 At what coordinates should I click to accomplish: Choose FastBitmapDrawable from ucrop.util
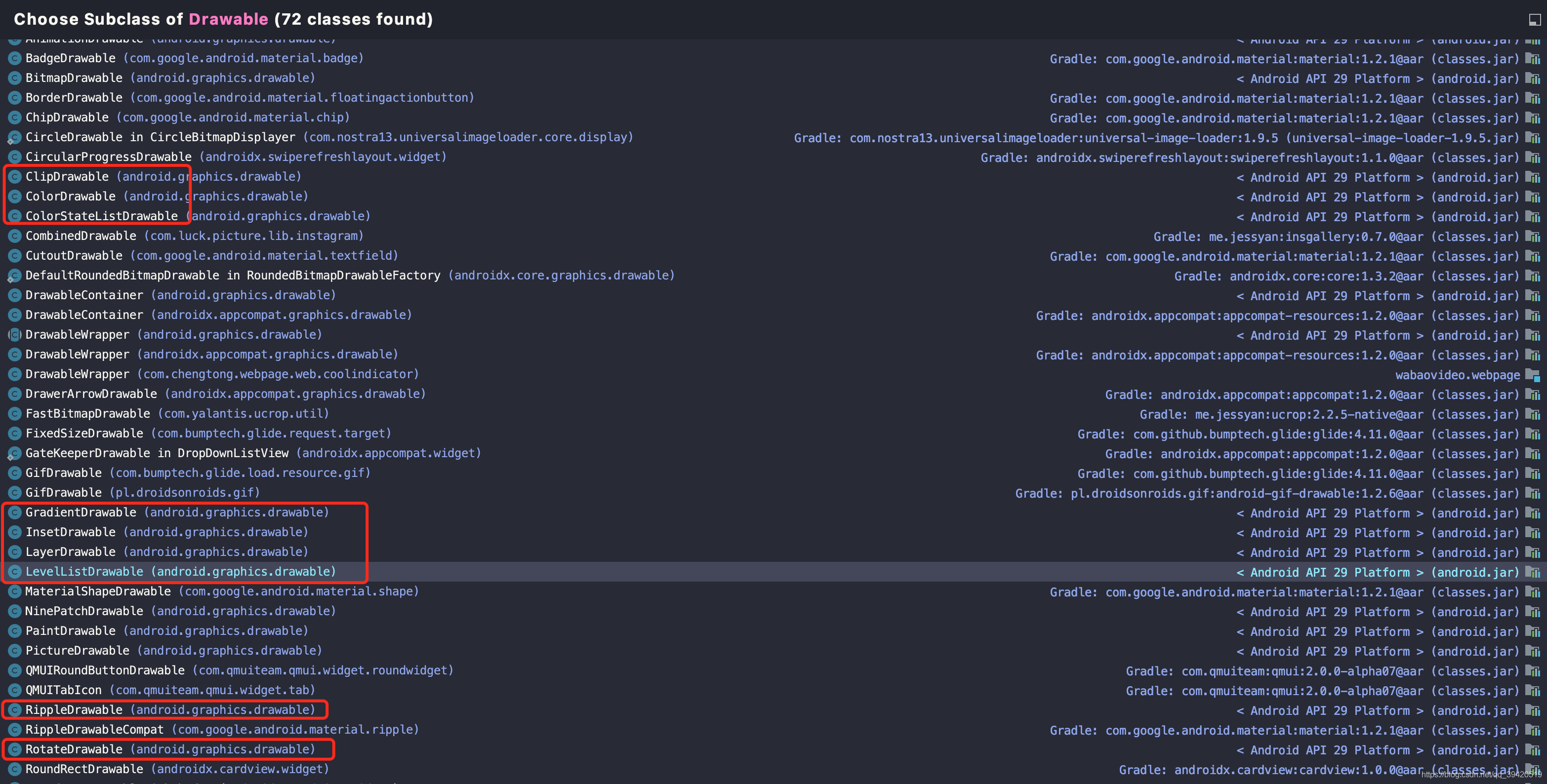pos(773,414)
